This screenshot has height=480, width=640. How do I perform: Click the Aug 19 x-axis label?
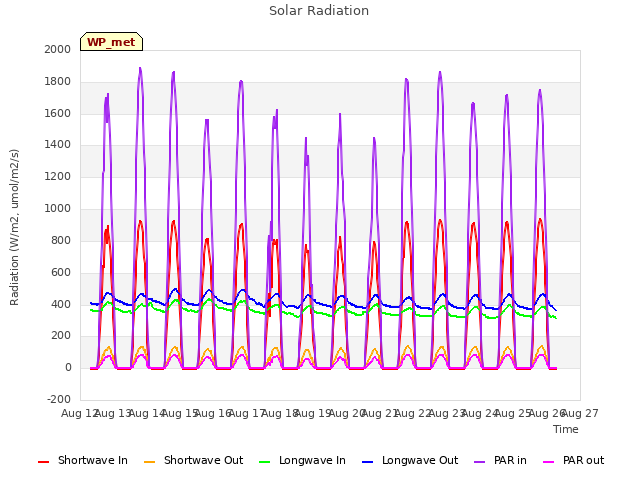[313, 413]
